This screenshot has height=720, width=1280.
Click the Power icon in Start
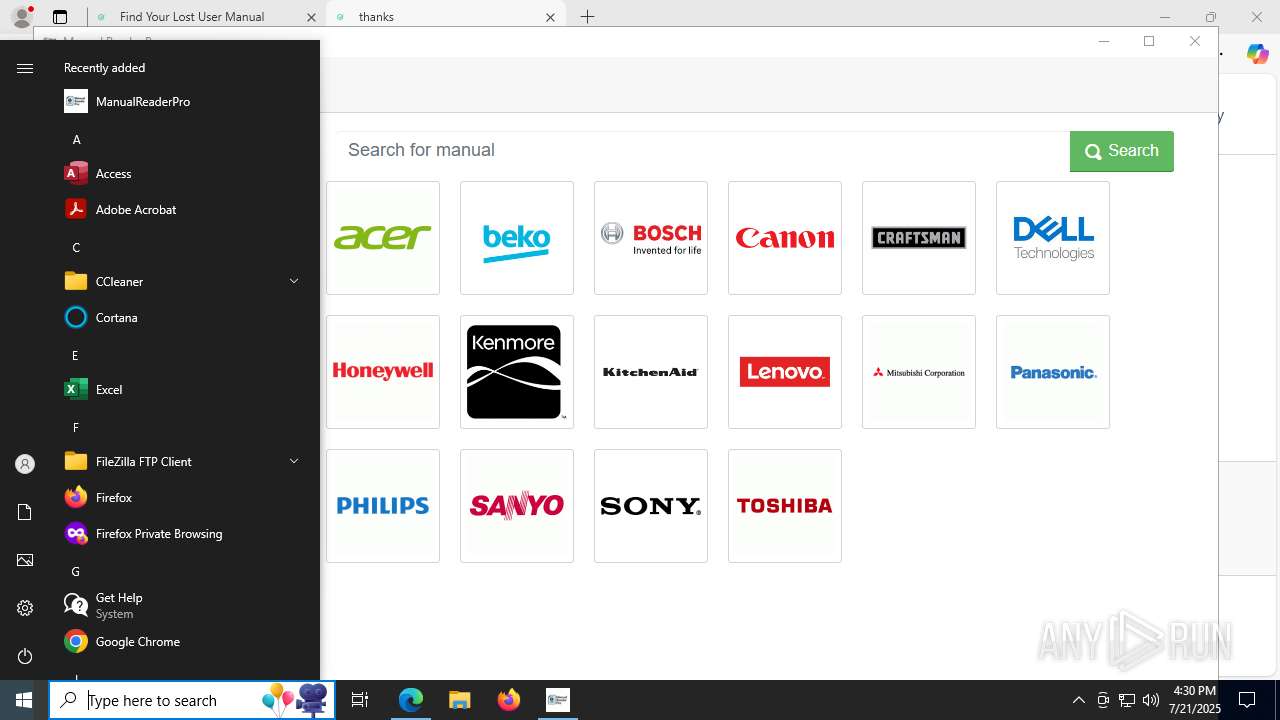tap(25, 656)
